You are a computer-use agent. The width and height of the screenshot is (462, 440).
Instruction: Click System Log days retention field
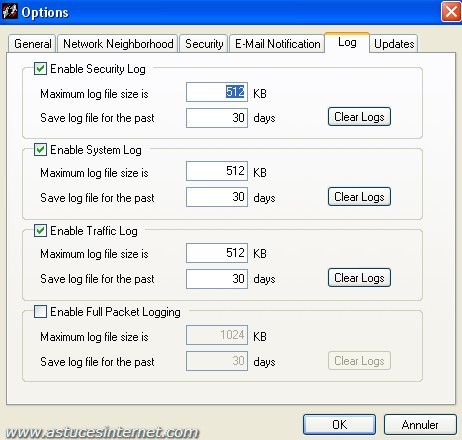pos(217,197)
